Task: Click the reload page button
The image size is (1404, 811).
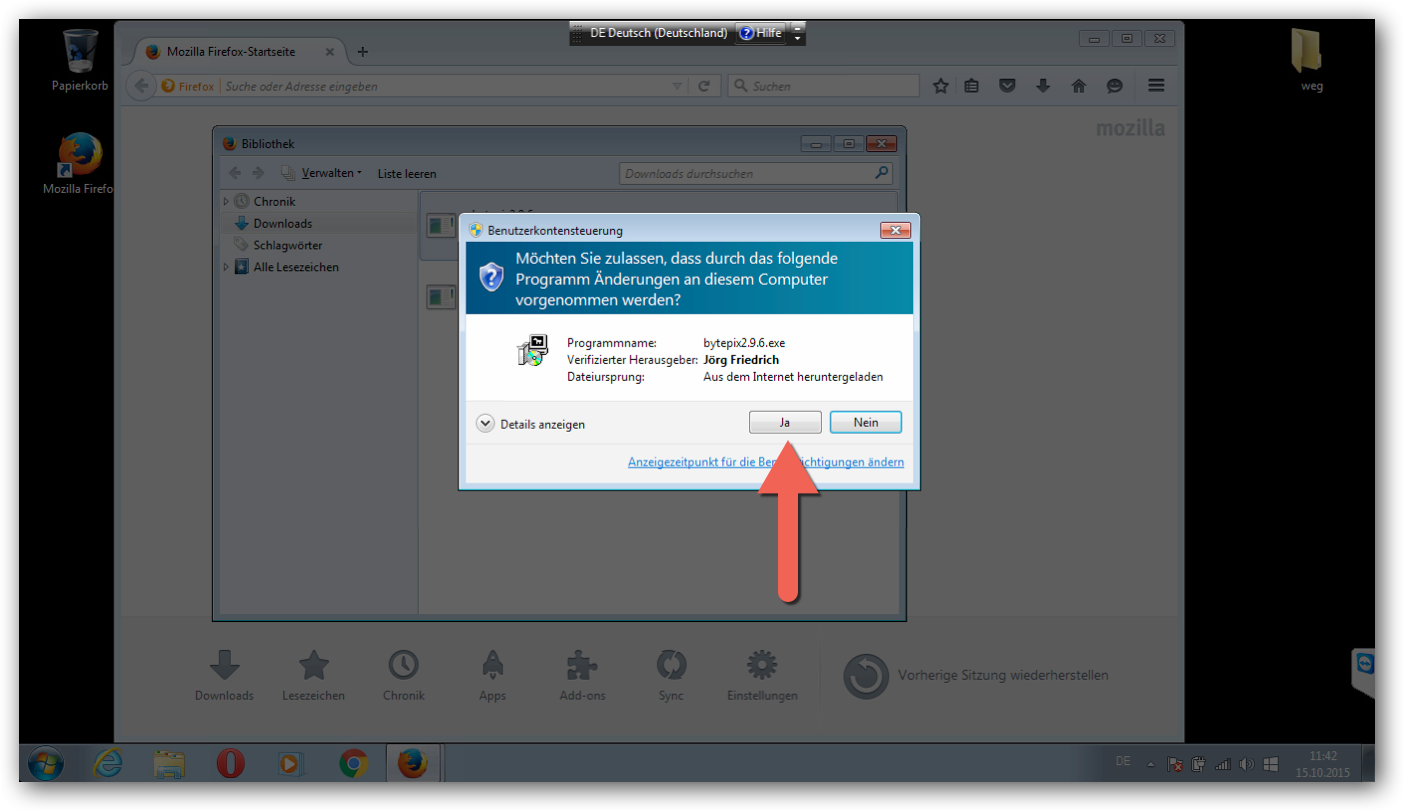Action: (x=704, y=86)
